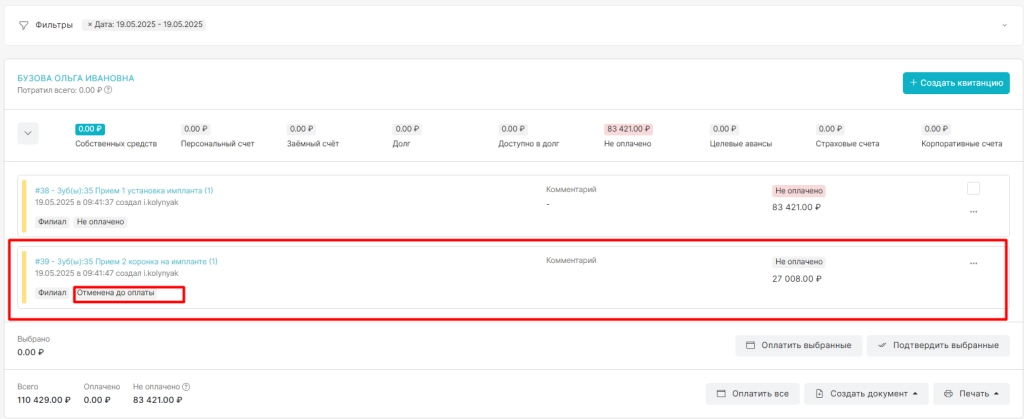Click the 83 421.00 ₽ Не оплачено balance
1024x419 pixels.
click(630, 129)
